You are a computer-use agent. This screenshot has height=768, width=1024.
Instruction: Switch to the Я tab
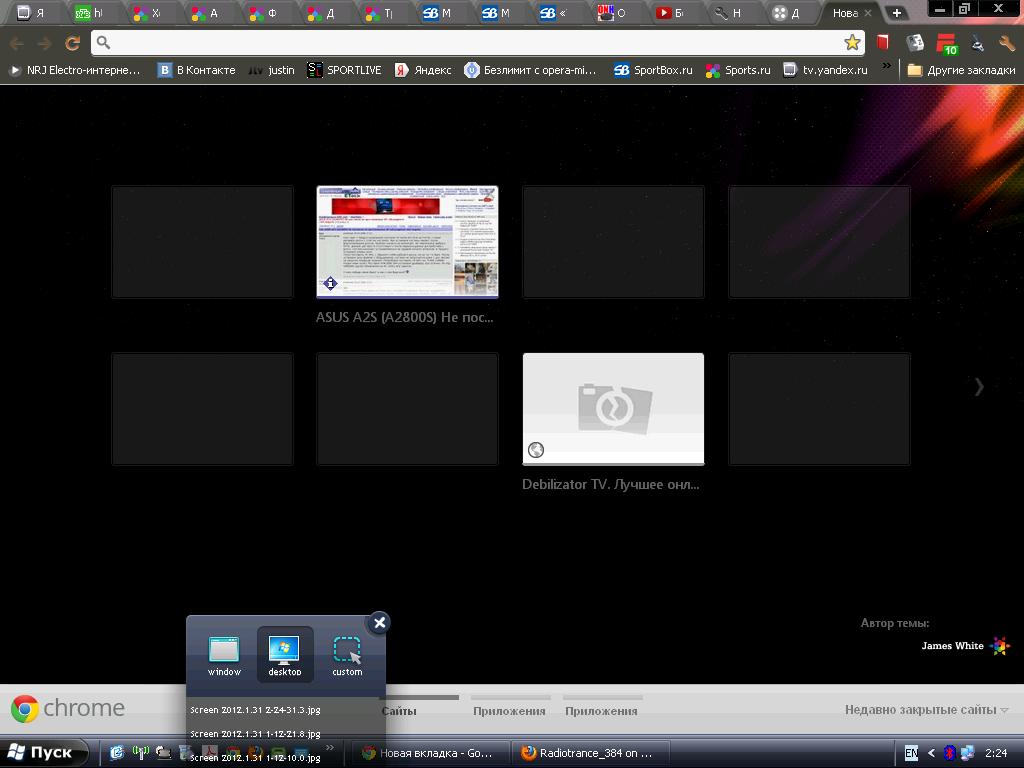click(32, 13)
